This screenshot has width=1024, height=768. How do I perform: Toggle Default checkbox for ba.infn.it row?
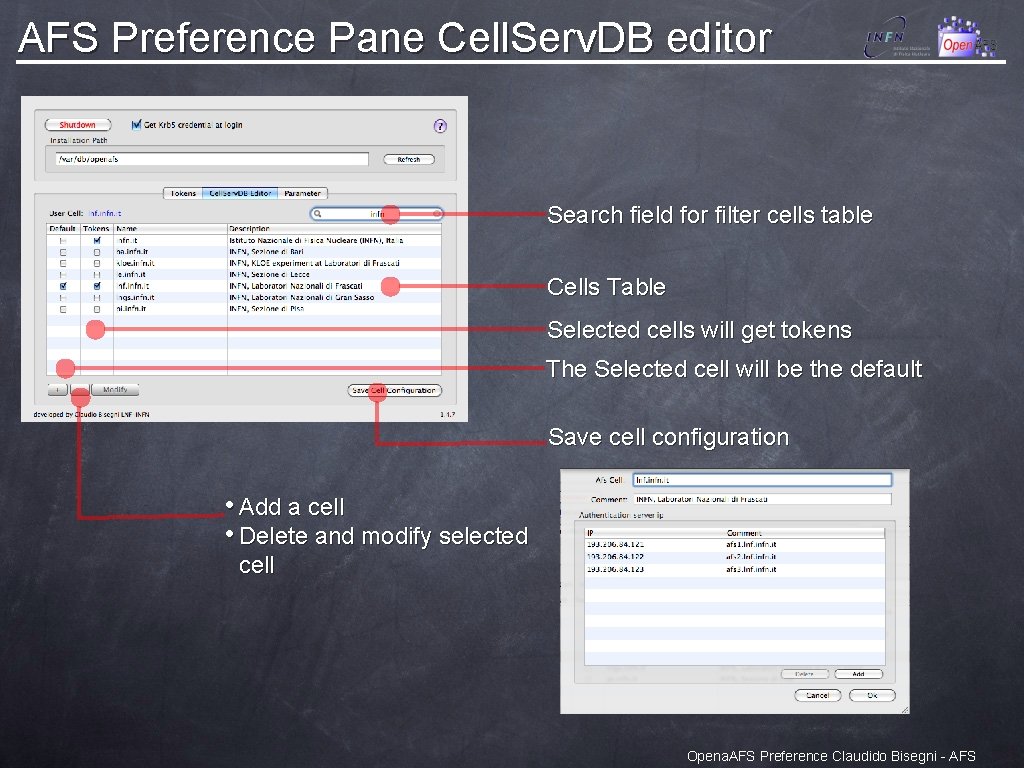63,252
